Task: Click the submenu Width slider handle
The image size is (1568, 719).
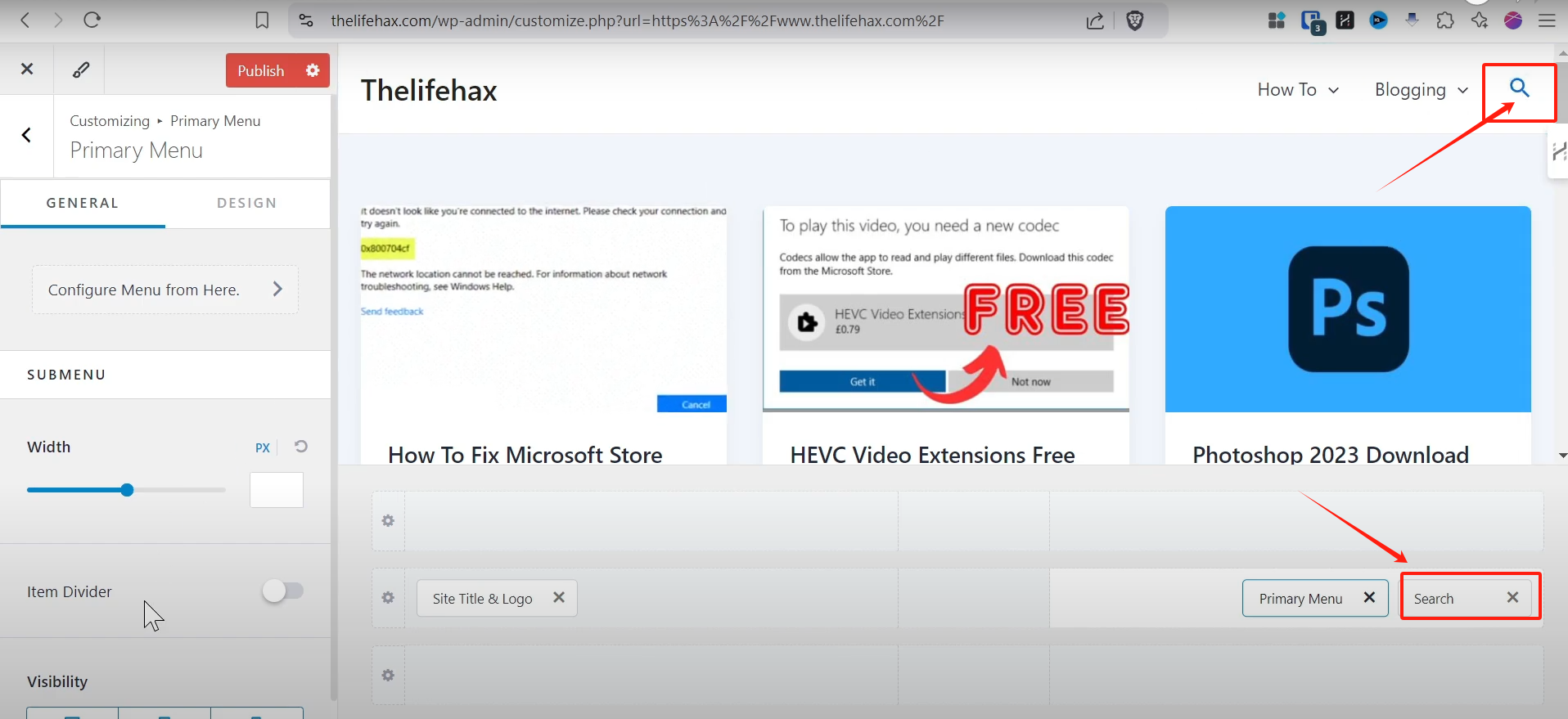Action: [x=127, y=490]
